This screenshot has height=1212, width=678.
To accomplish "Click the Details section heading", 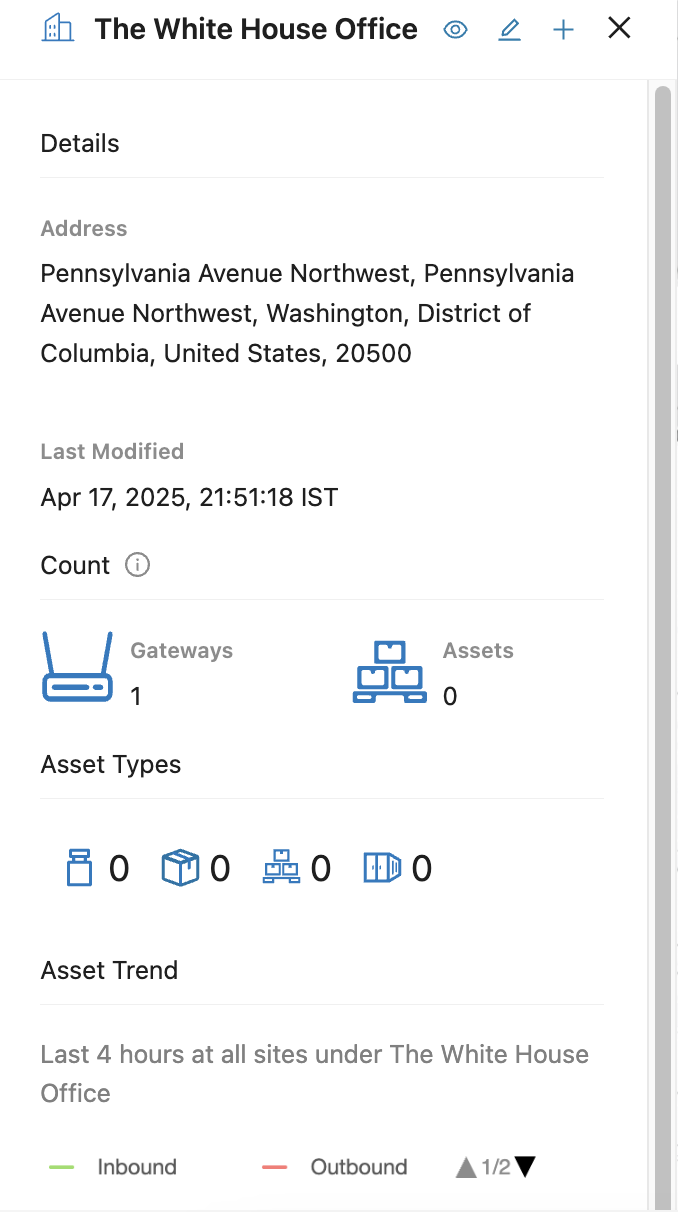I will pyautogui.click(x=80, y=143).
